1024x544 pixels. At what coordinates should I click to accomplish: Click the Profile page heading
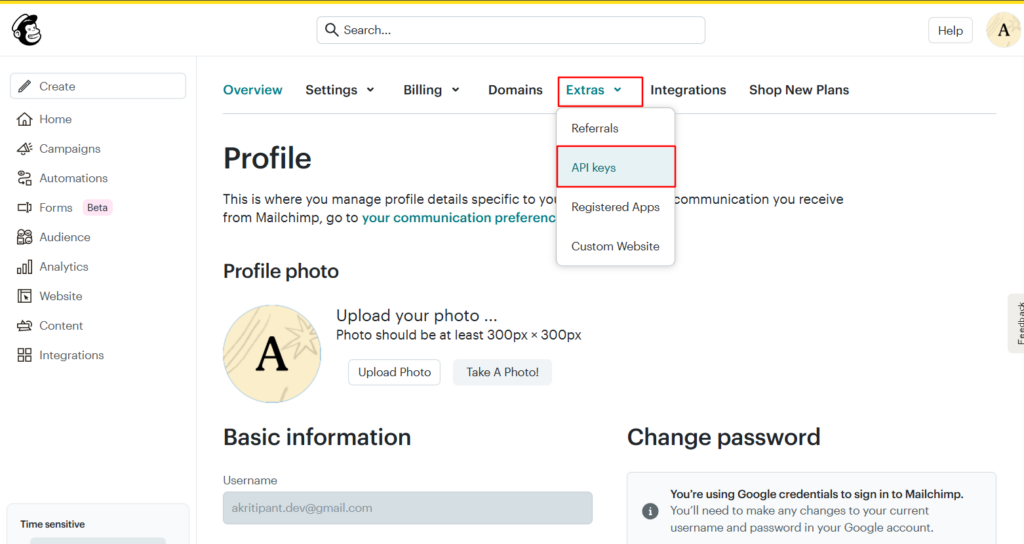click(x=267, y=158)
